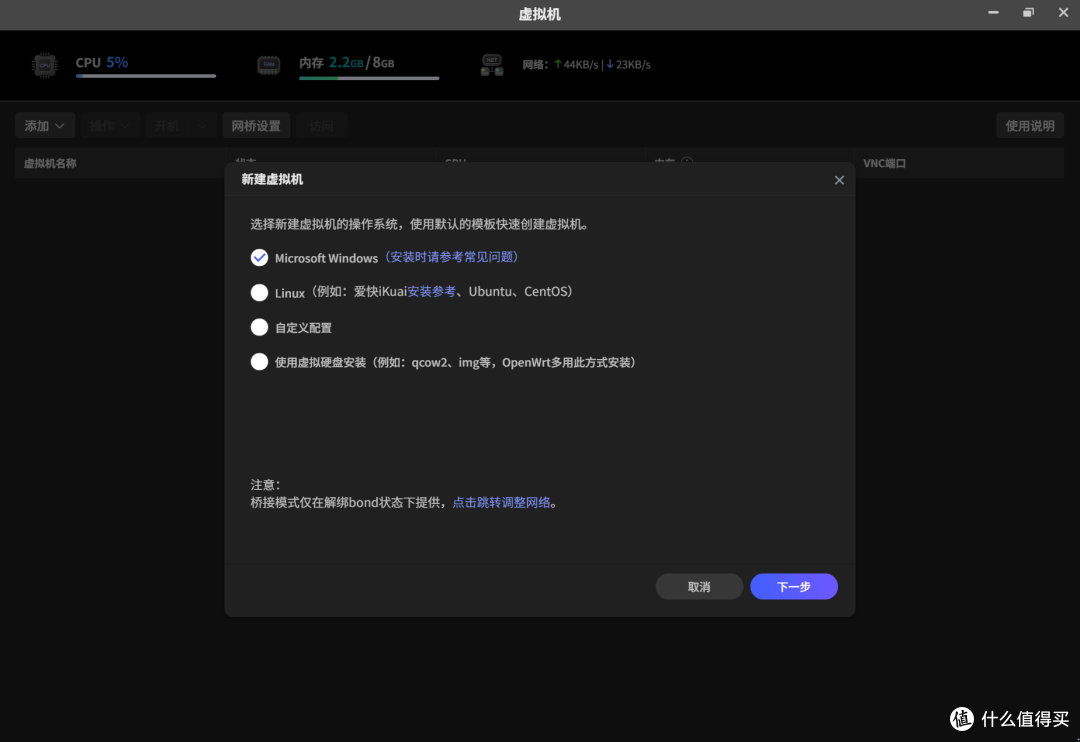Open the 安装时请参考常见问题 link

451,257
